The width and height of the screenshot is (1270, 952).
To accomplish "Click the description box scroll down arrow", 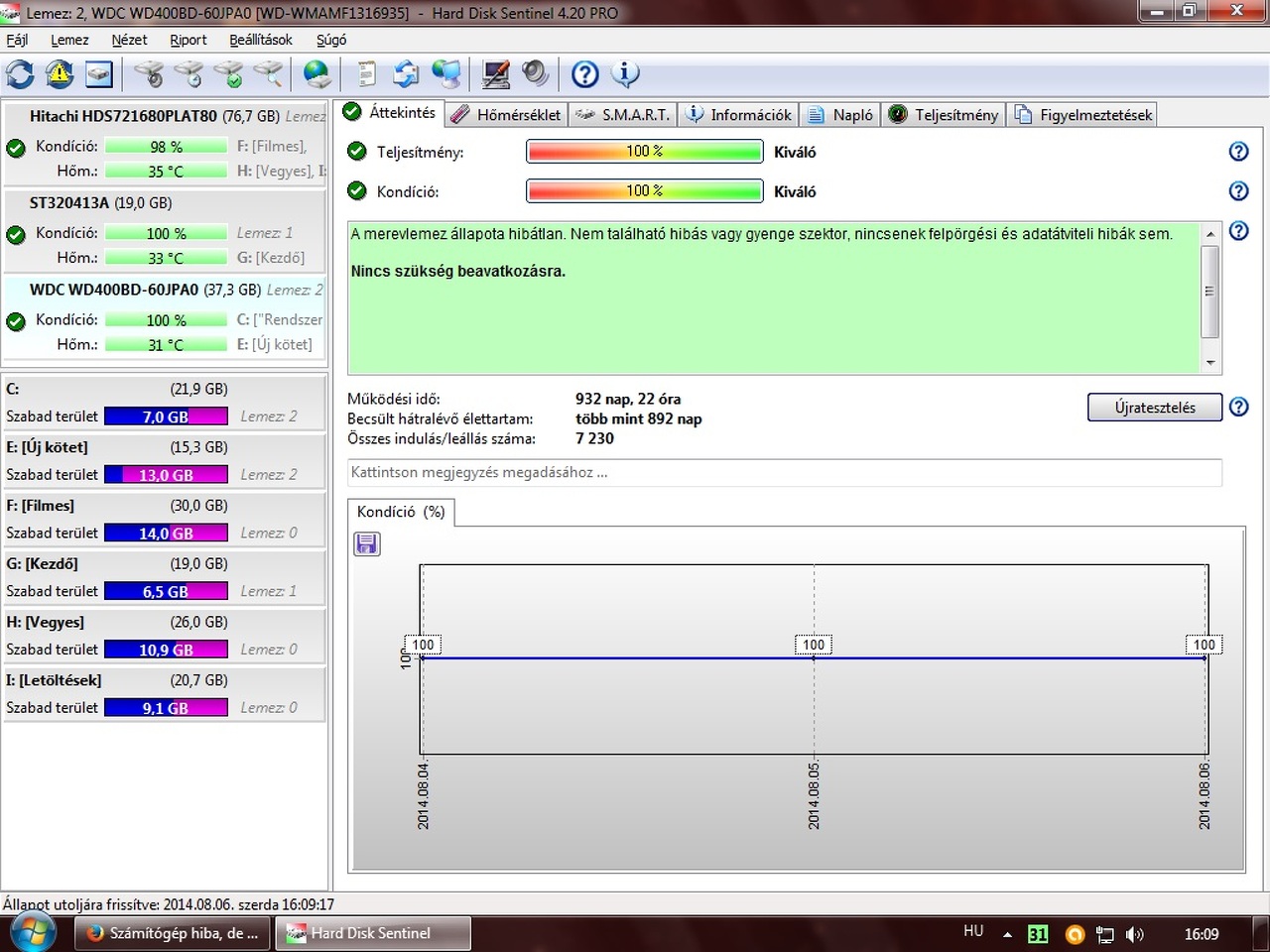I will [x=1209, y=363].
